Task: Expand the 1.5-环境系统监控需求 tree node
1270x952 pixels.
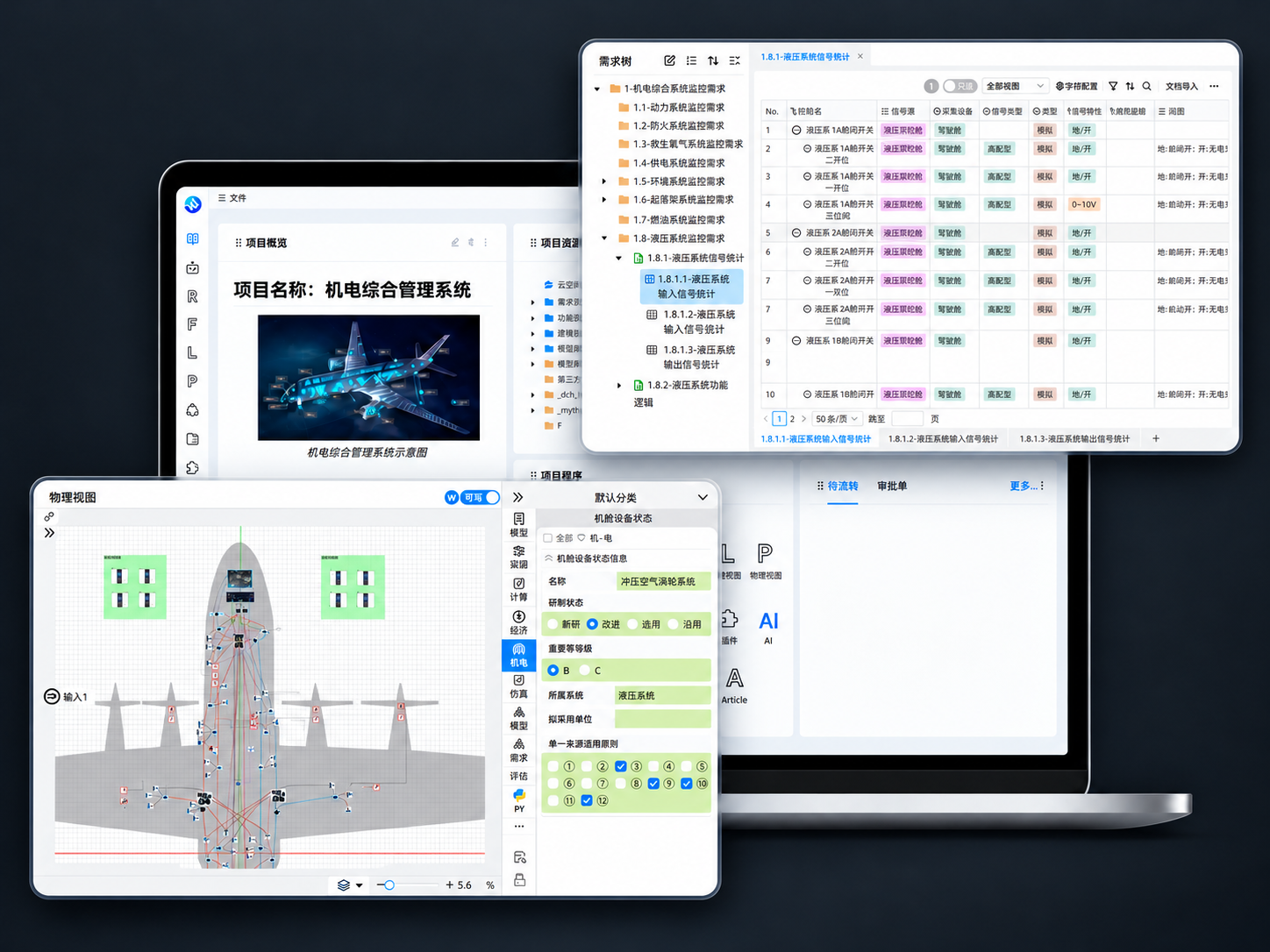Action: (x=604, y=181)
